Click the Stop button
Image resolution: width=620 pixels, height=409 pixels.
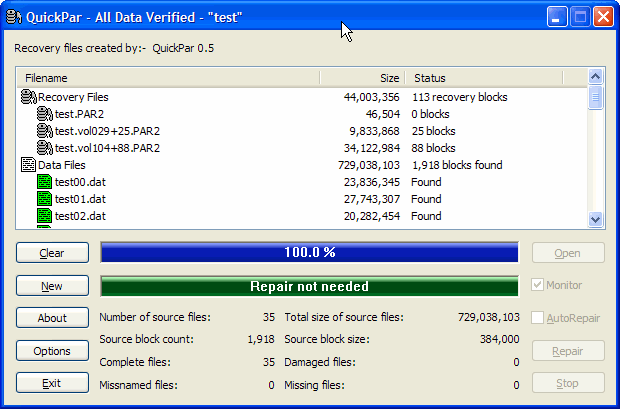pyautogui.click(x=568, y=383)
